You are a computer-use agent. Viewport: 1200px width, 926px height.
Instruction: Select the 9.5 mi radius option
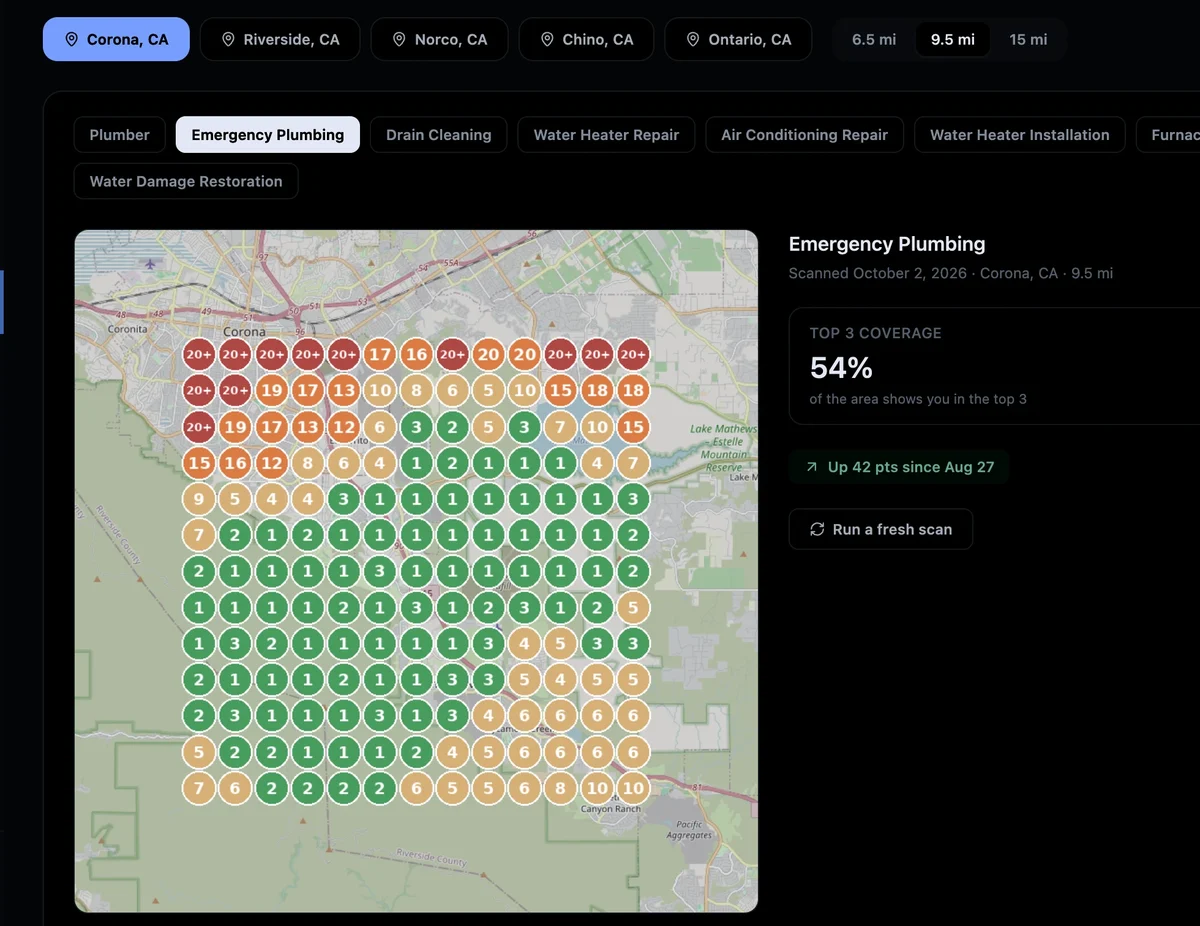point(953,39)
